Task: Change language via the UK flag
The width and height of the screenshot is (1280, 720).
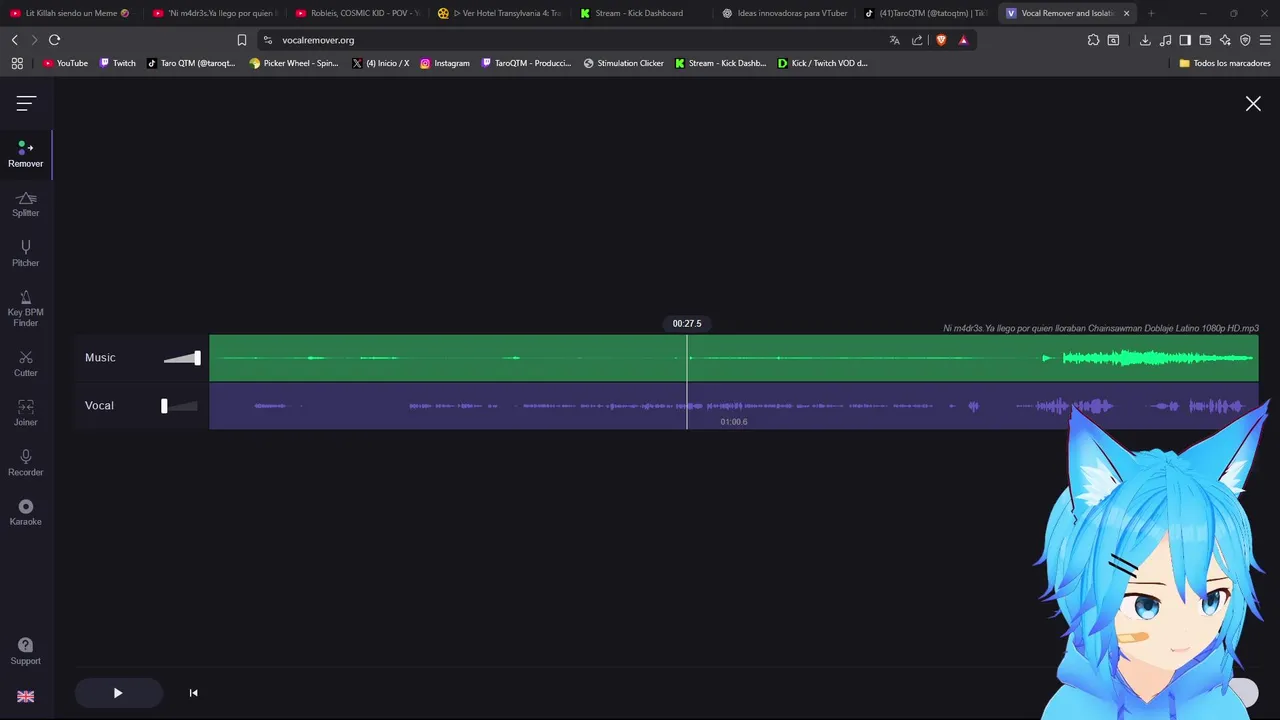Action: (26, 696)
